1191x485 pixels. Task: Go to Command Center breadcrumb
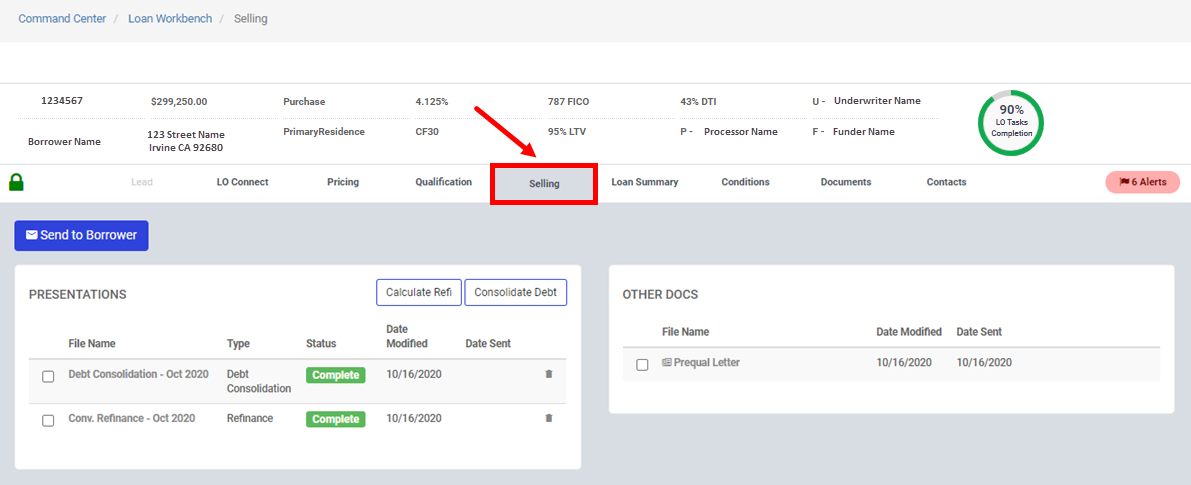coord(62,18)
